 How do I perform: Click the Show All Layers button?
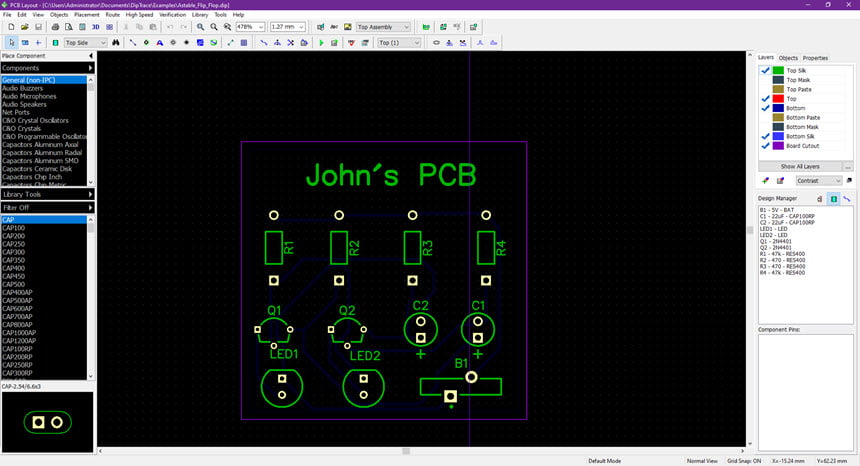(800, 166)
